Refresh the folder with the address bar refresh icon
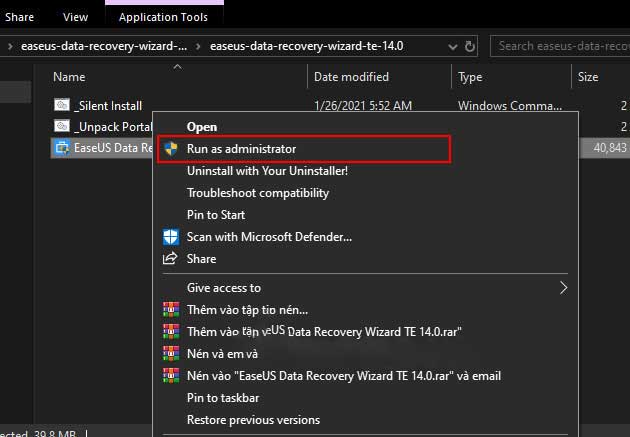 tap(469, 46)
